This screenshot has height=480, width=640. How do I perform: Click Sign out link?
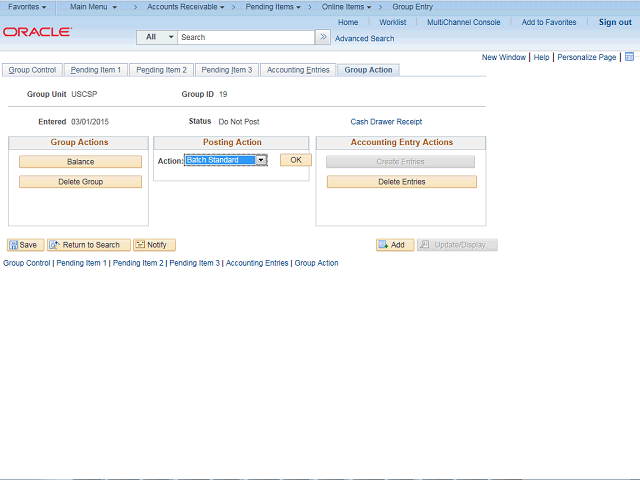(615, 22)
